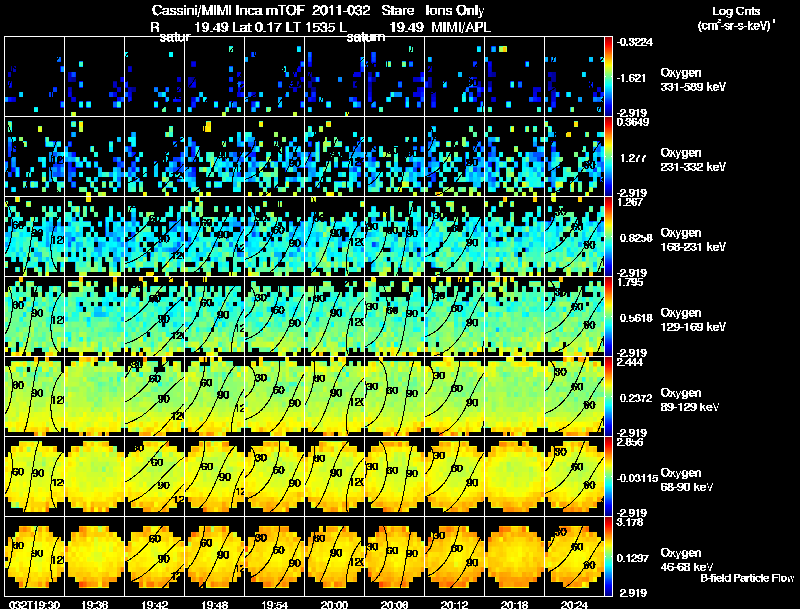Screen dimensions: 800x609
Task: Click the Oxygen 168-231 keV label
Action: 693,240
